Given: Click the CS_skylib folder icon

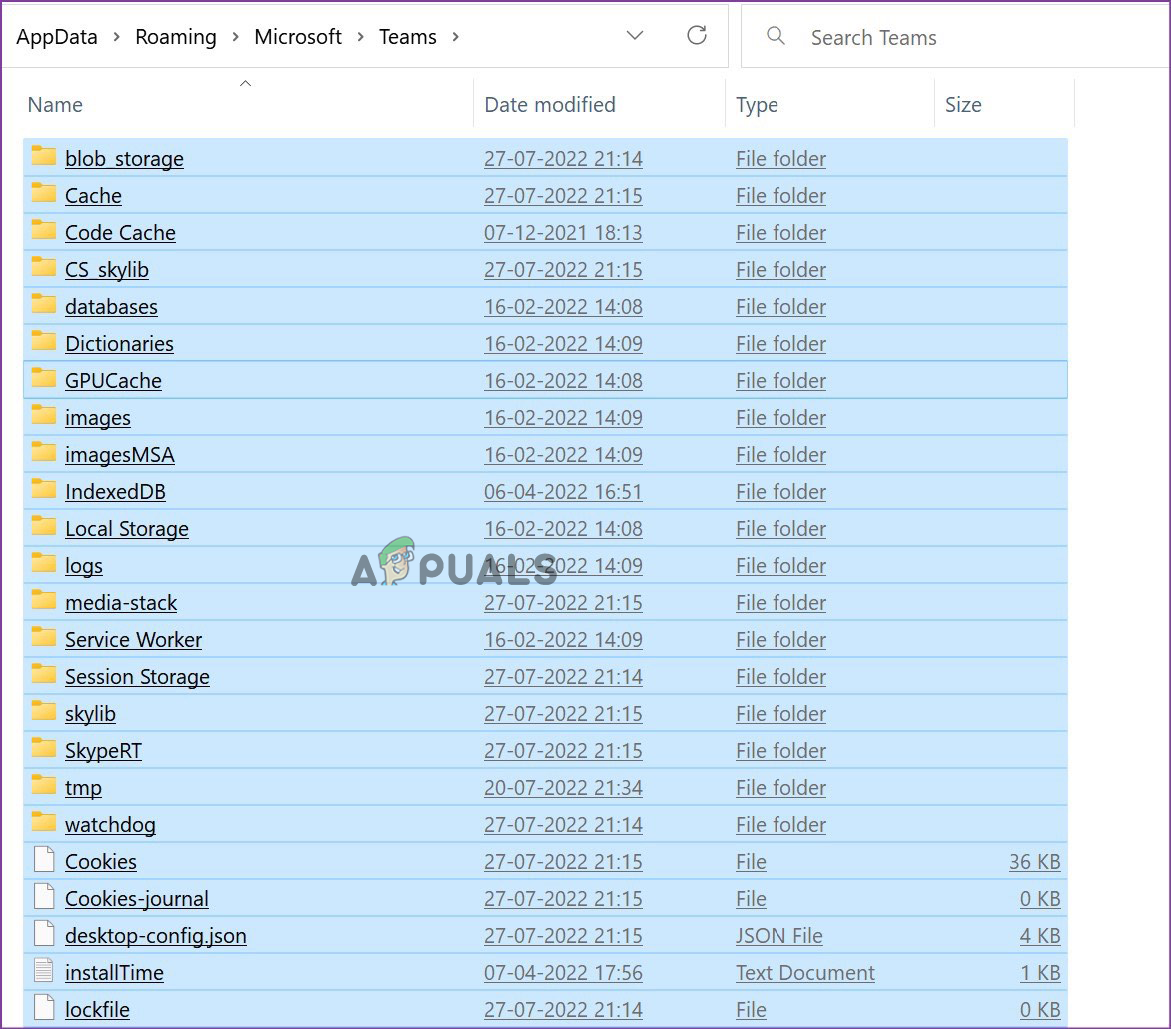Looking at the screenshot, I should pyautogui.click(x=44, y=267).
